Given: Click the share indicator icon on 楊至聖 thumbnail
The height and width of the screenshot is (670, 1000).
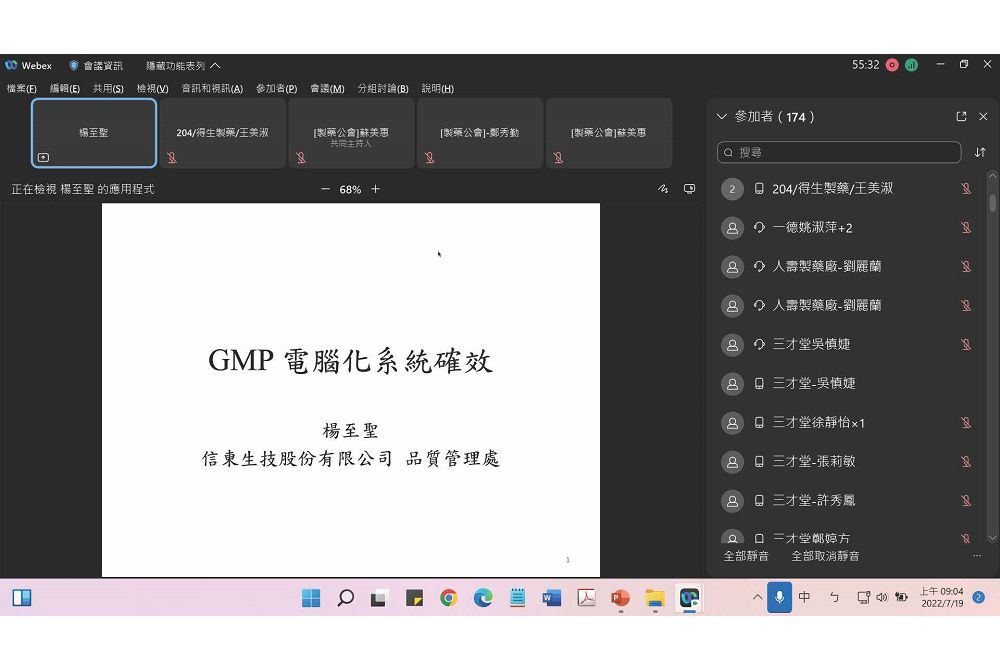Looking at the screenshot, I should 43,157.
